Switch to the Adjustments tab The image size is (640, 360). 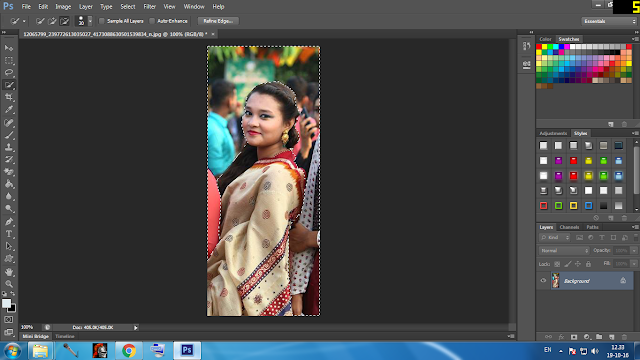[553, 133]
